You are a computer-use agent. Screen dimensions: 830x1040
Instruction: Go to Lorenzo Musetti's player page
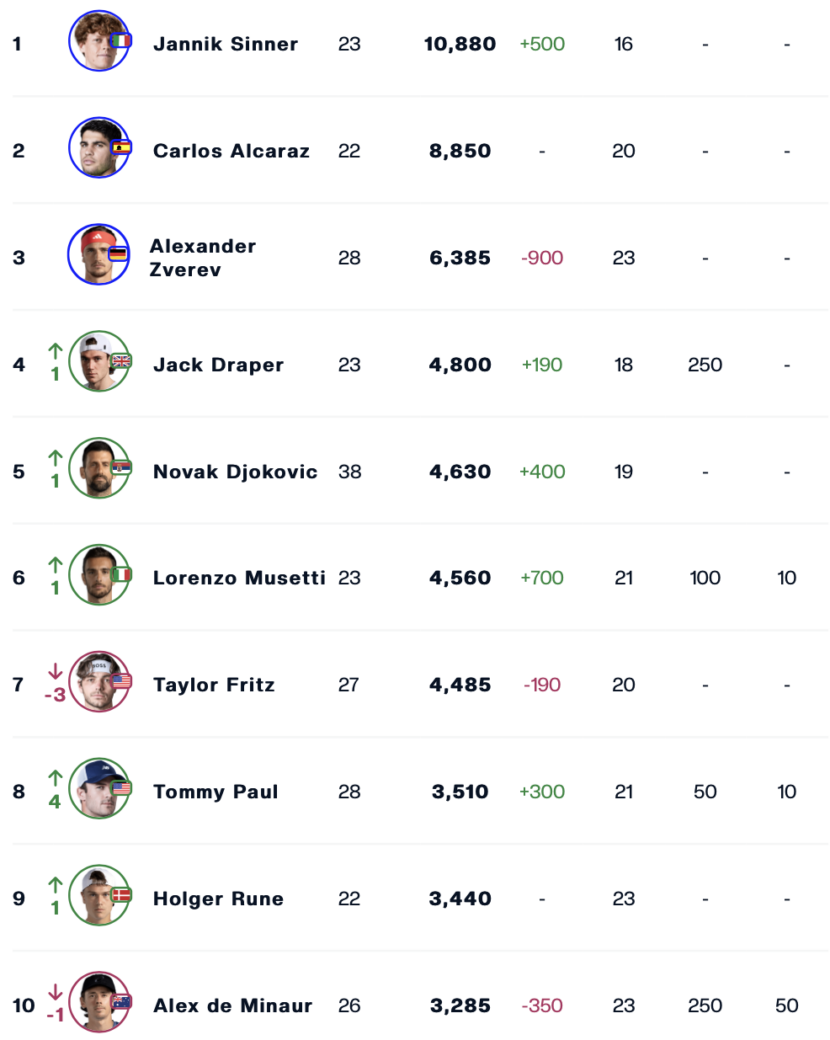[x=239, y=578]
